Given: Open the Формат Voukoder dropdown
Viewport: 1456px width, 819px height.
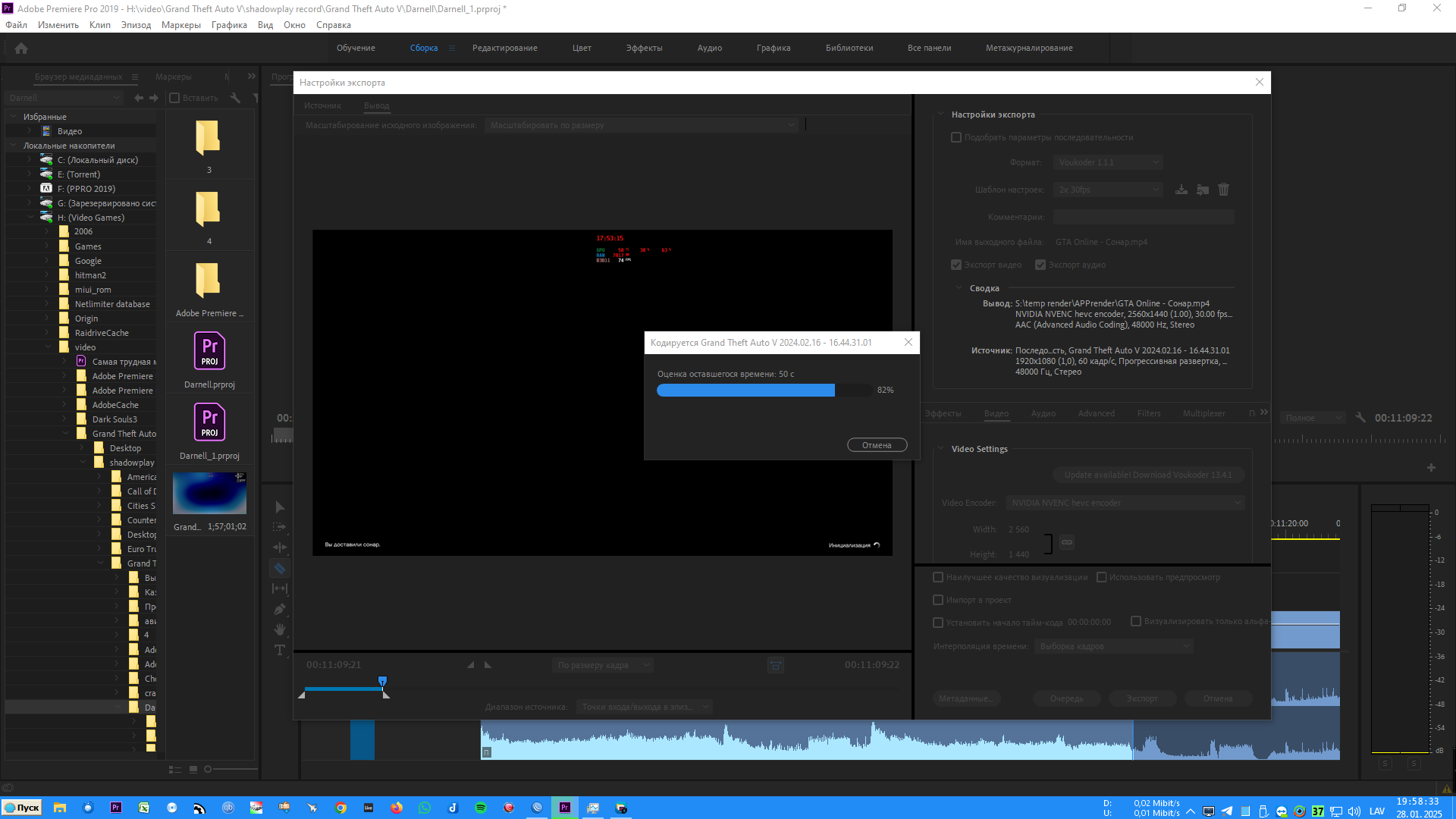Looking at the screenshot, I should coord(1107,162).
